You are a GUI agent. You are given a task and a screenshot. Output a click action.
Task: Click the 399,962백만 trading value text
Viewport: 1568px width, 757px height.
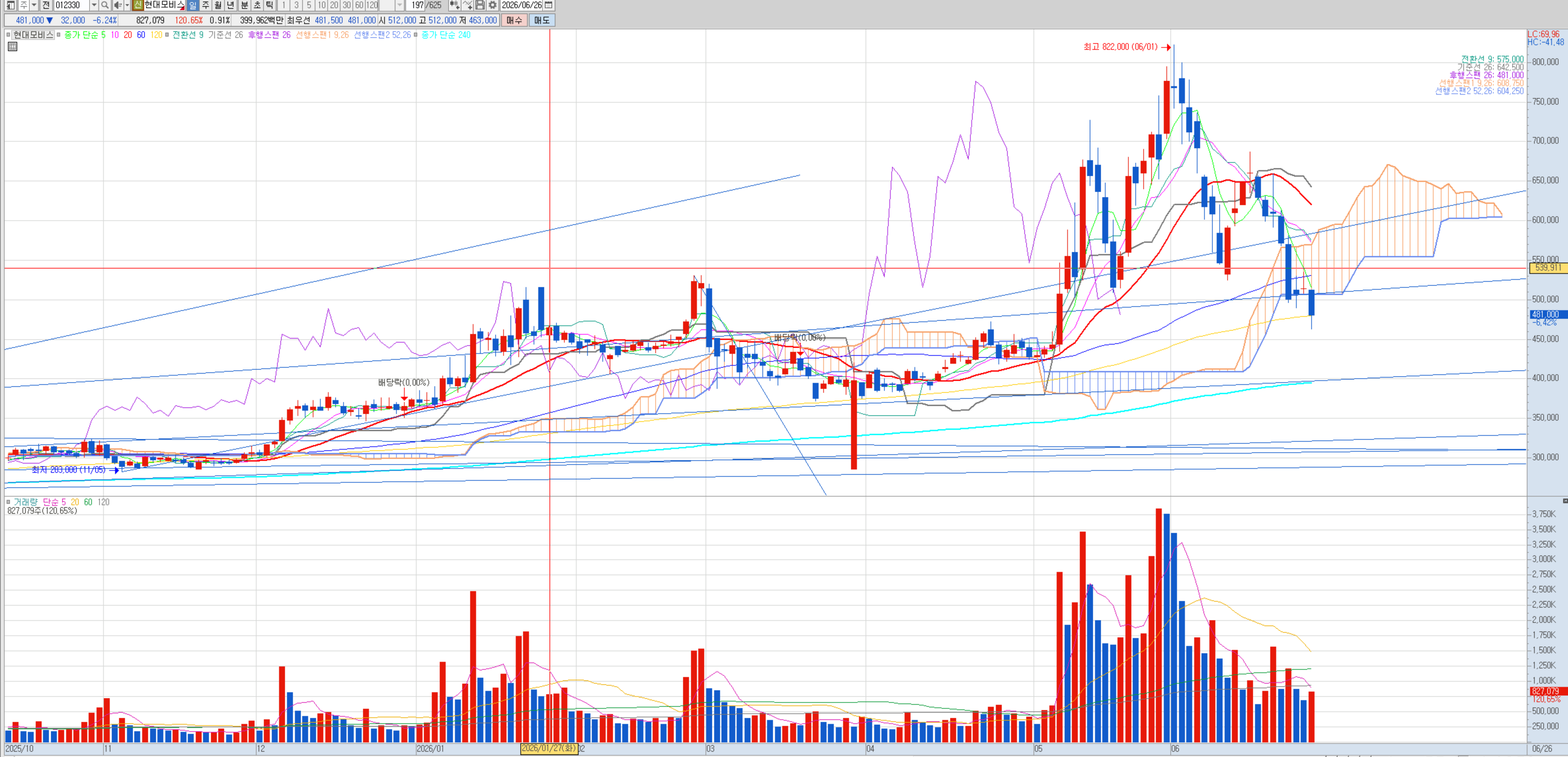tap(262, 20)
